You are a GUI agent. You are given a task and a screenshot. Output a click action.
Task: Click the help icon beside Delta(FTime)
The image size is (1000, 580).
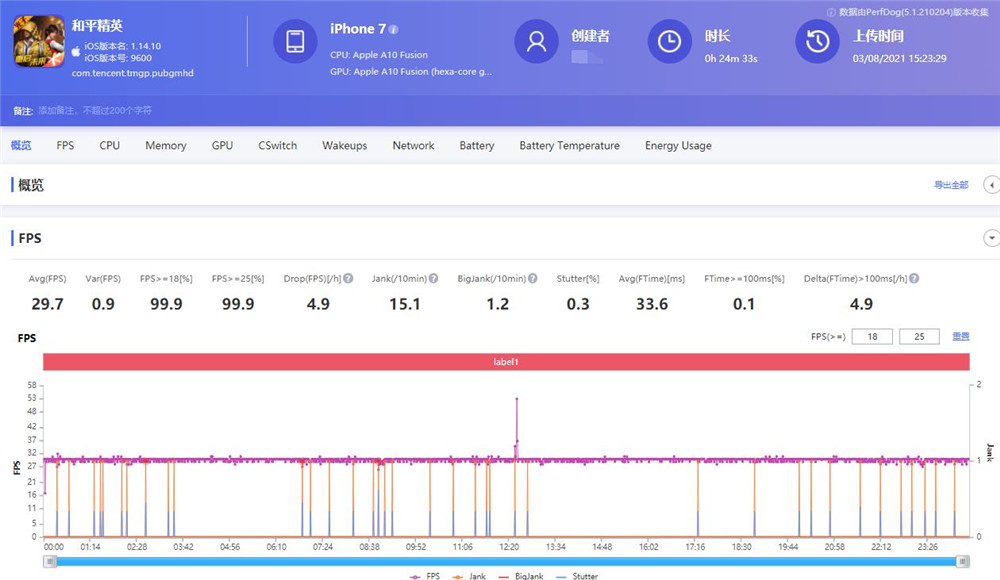(x=913, y=279)
